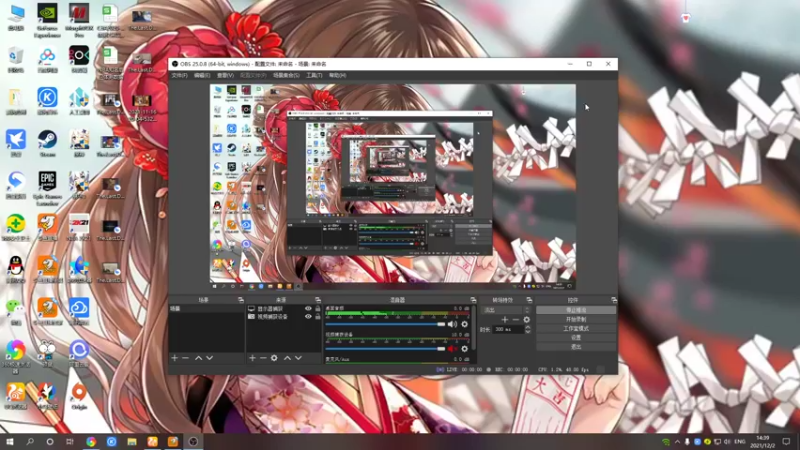Viewport: 800px width, 450px height.
Task: Hide the display capture source with its eye icon
Action: coord(308,309)
